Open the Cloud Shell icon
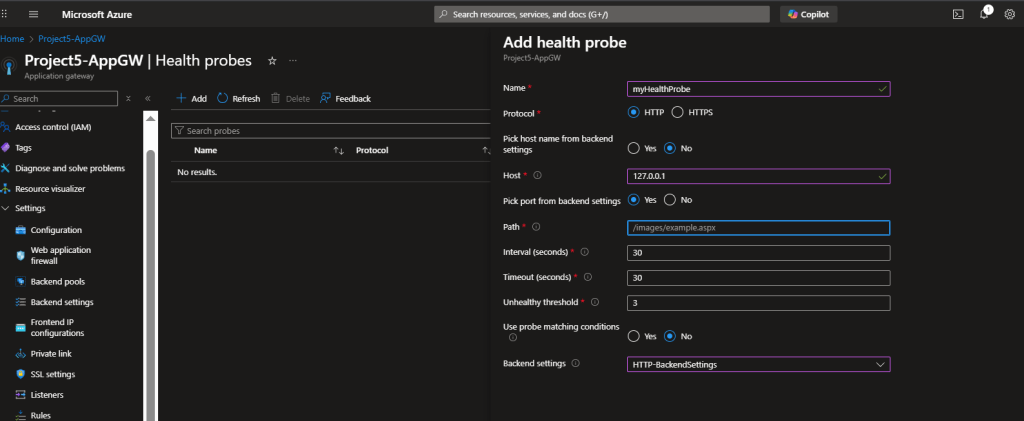Image resolution: width=1024 pixels, height=421 pixels. pyautogui.click(x=957, y=14)
